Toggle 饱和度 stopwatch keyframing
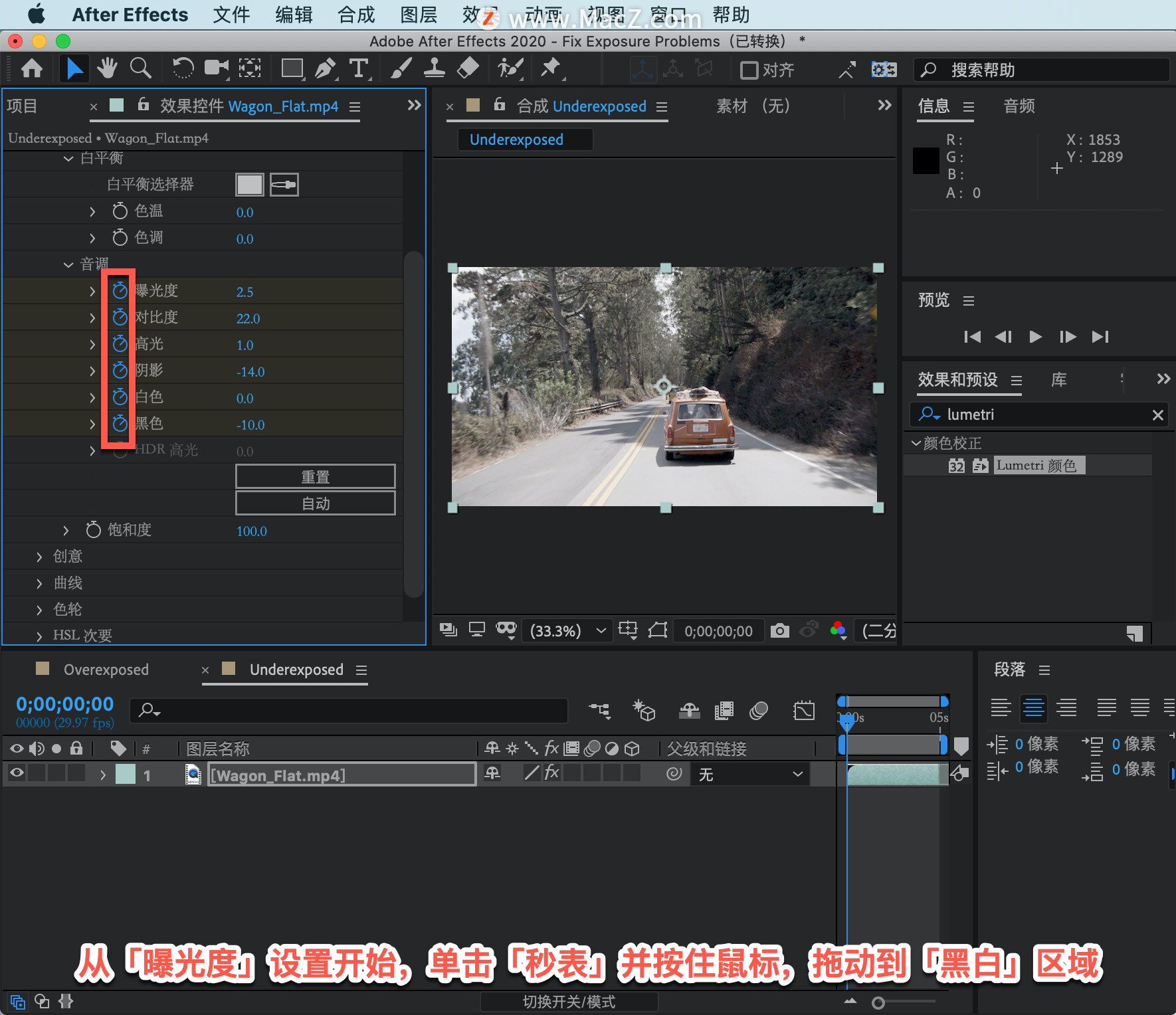 (93, 530)
